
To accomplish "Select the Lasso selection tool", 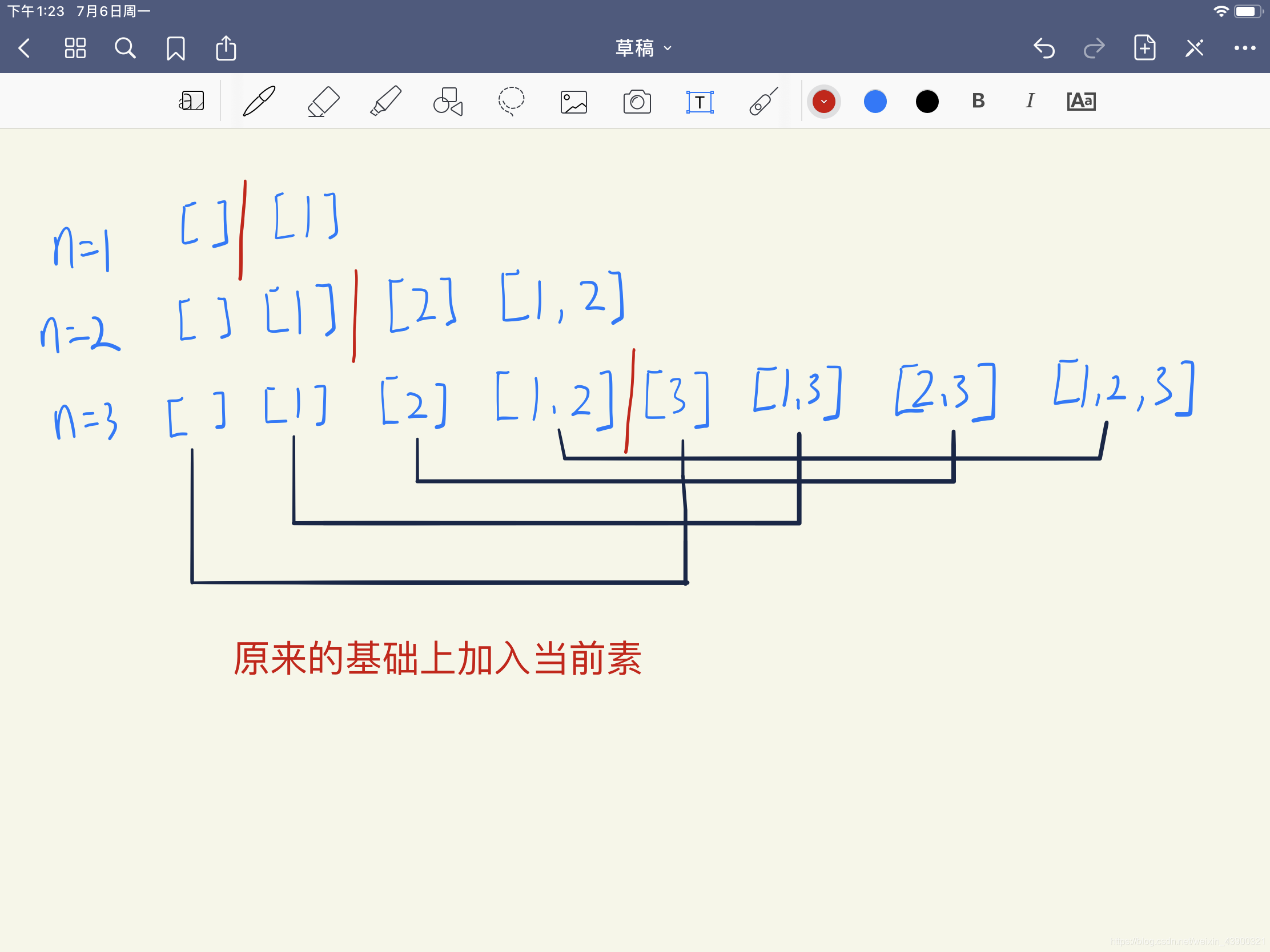I will pos(511,102).
